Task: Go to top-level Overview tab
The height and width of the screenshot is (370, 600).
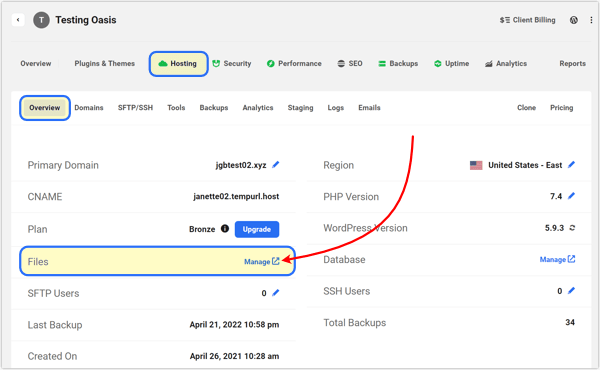Action: (x=36, y=64)
